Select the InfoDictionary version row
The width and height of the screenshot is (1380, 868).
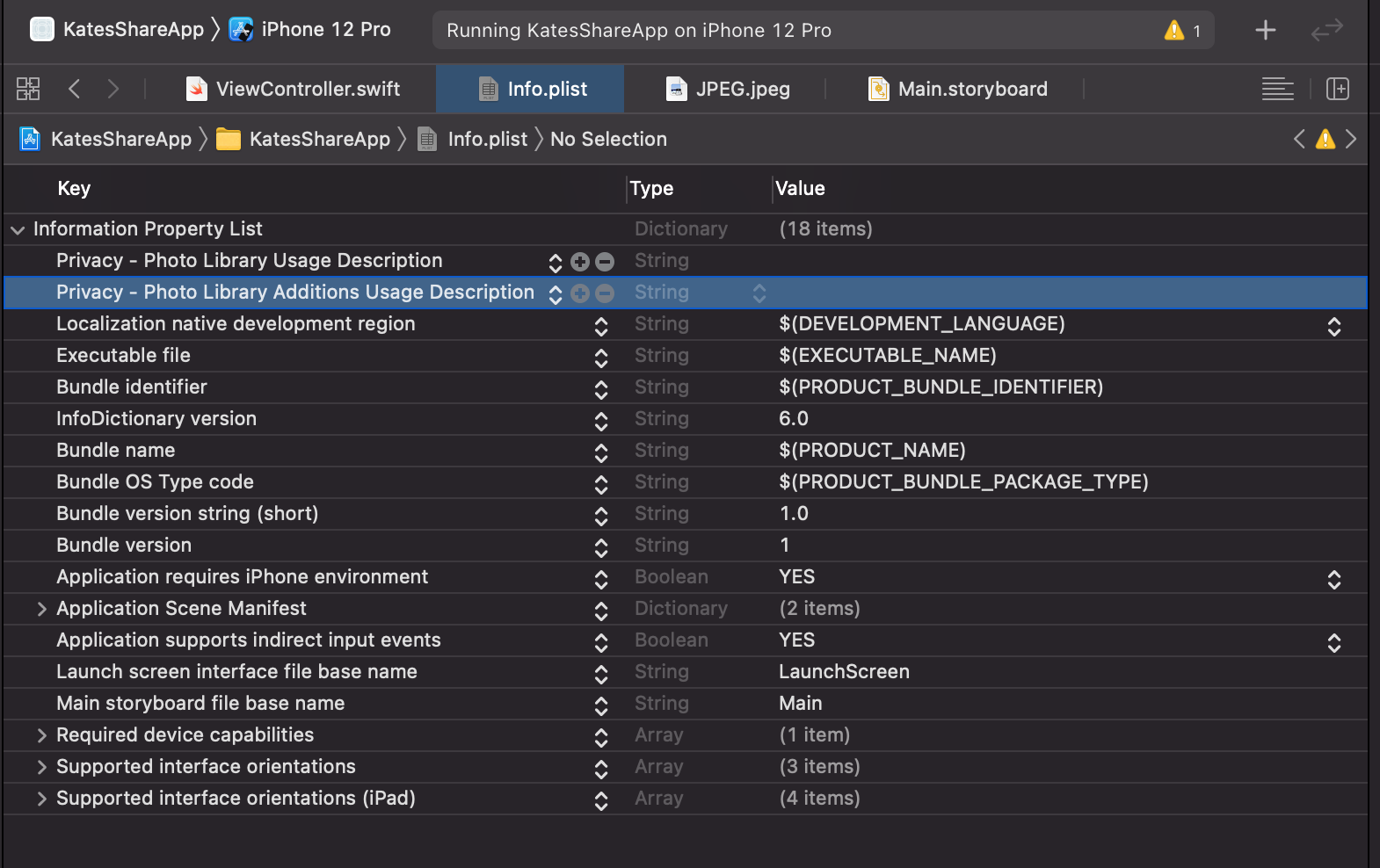coord(686,419)
